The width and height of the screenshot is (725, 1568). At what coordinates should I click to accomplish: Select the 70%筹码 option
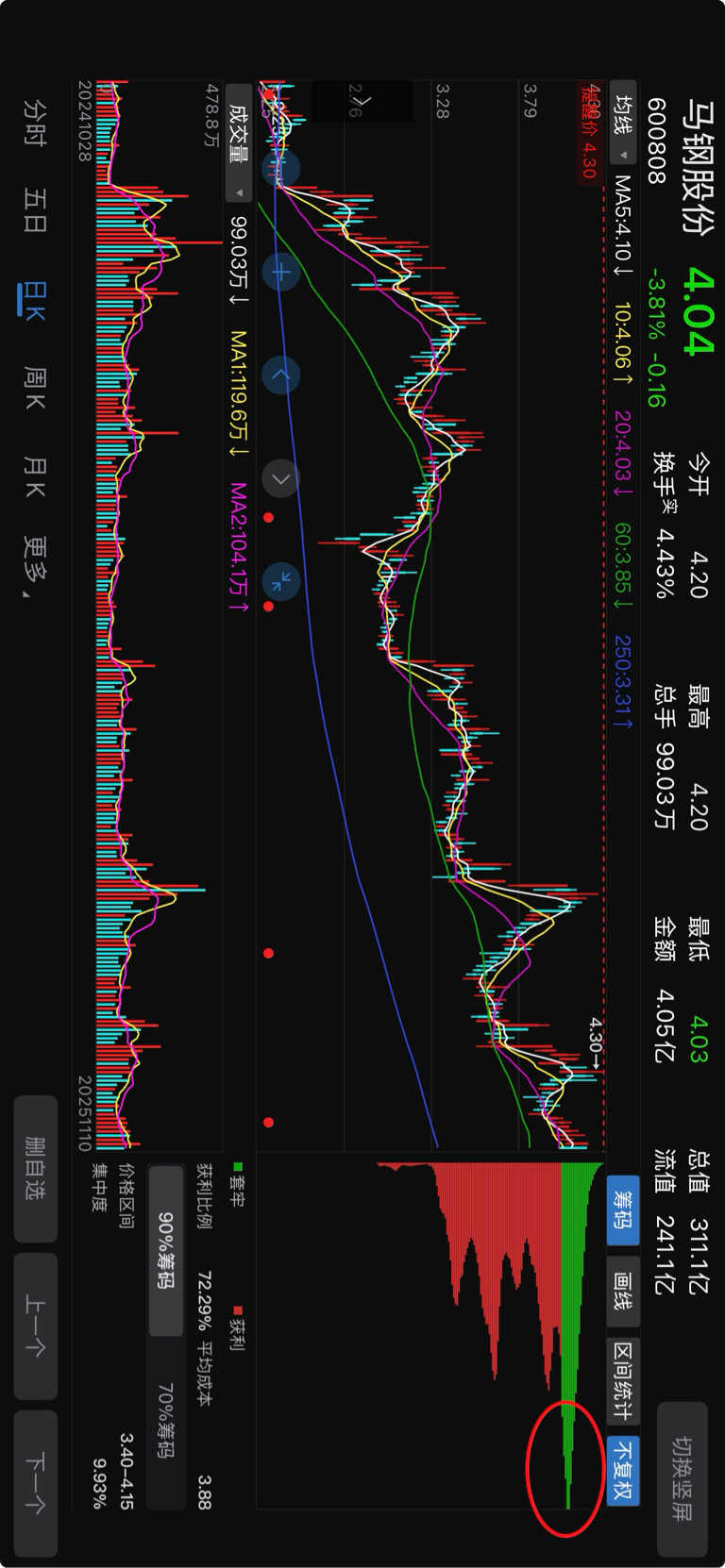pyautogui.click(x=166, y=1420)
